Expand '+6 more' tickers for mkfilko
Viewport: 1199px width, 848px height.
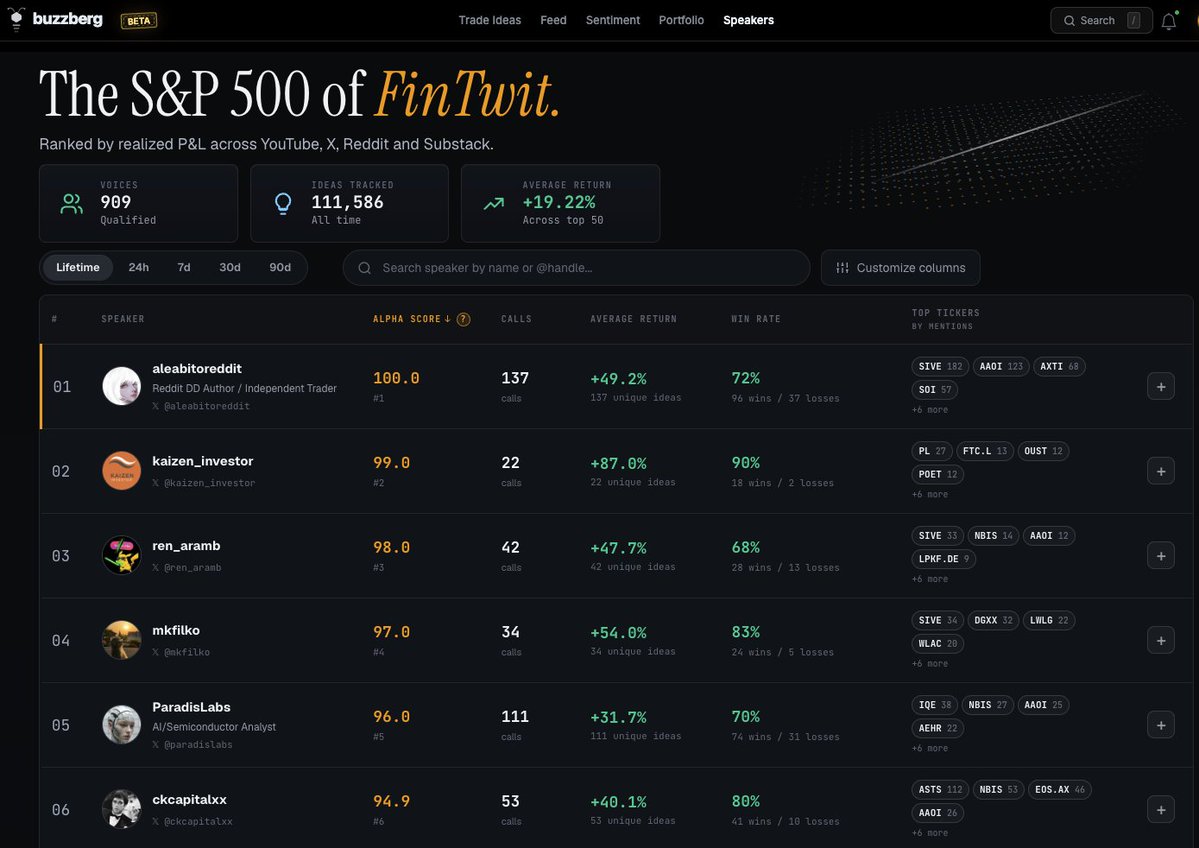(929, 664)
